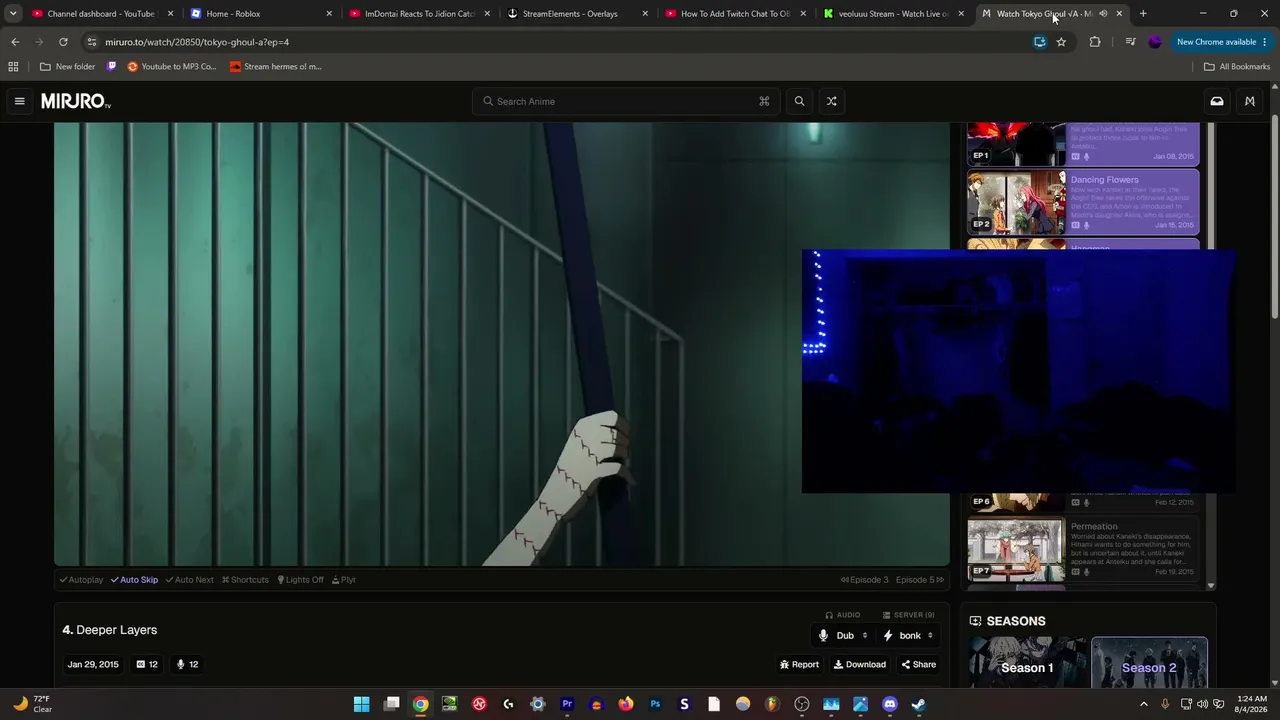The image size is (1280, 720).
Task: Go to next Episode 5
Action: click(920, 580)
